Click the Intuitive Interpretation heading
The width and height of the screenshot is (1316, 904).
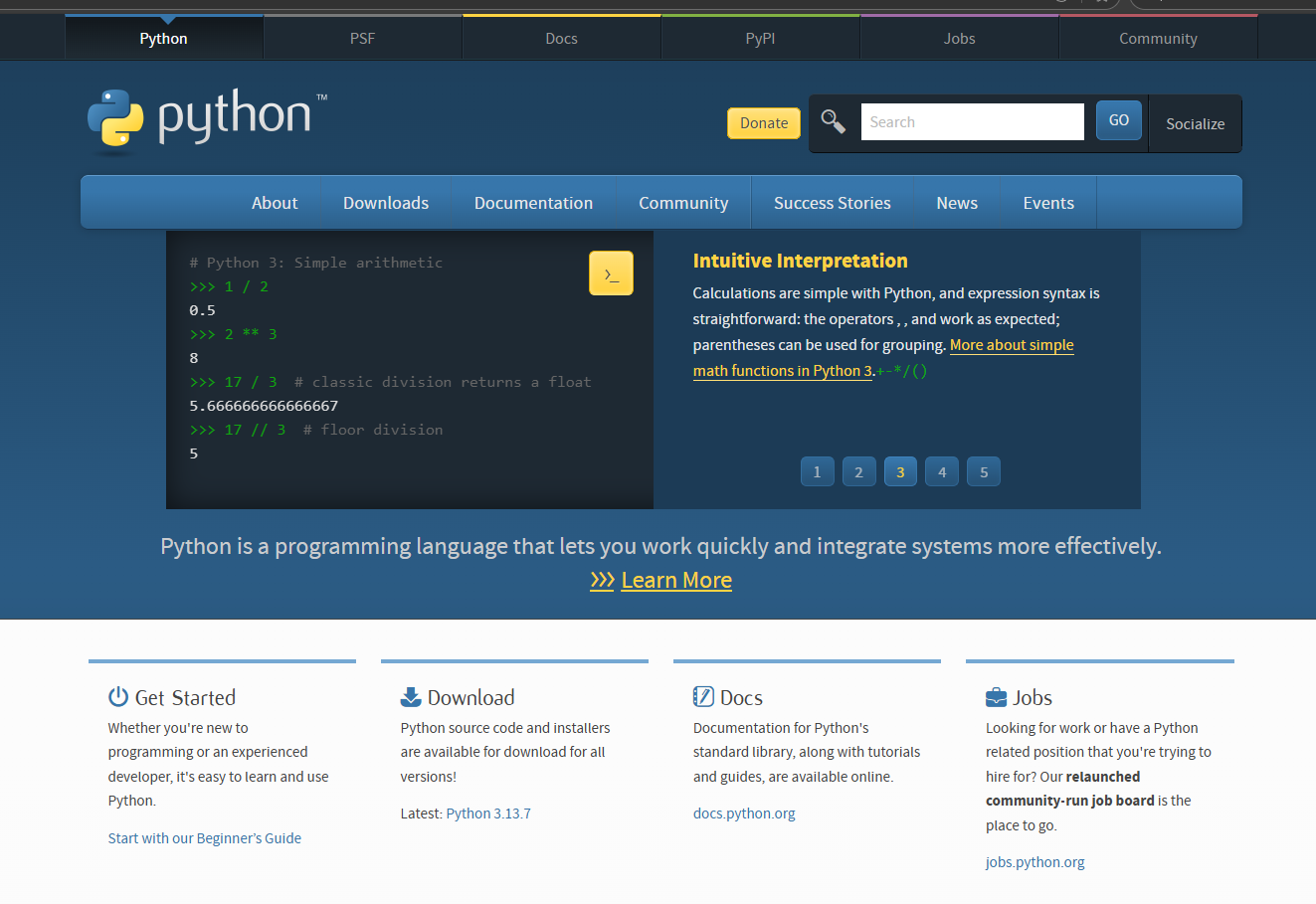pyautogui.click(x=801, y=261)
